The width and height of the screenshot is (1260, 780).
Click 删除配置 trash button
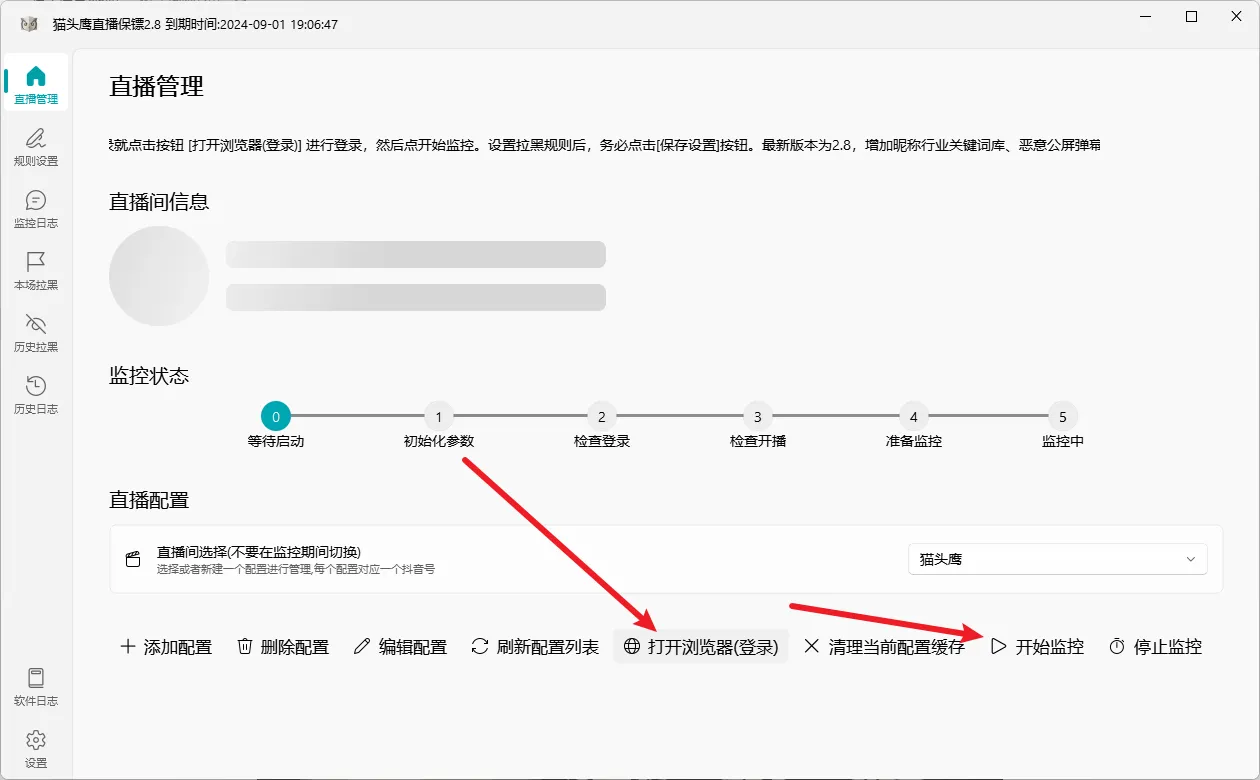pyautogui.click(x=283, y=647)
